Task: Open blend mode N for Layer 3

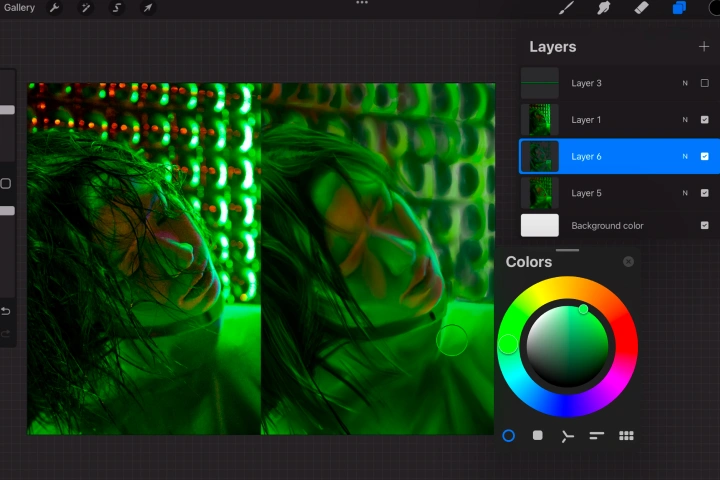Action: coord(685,83)
